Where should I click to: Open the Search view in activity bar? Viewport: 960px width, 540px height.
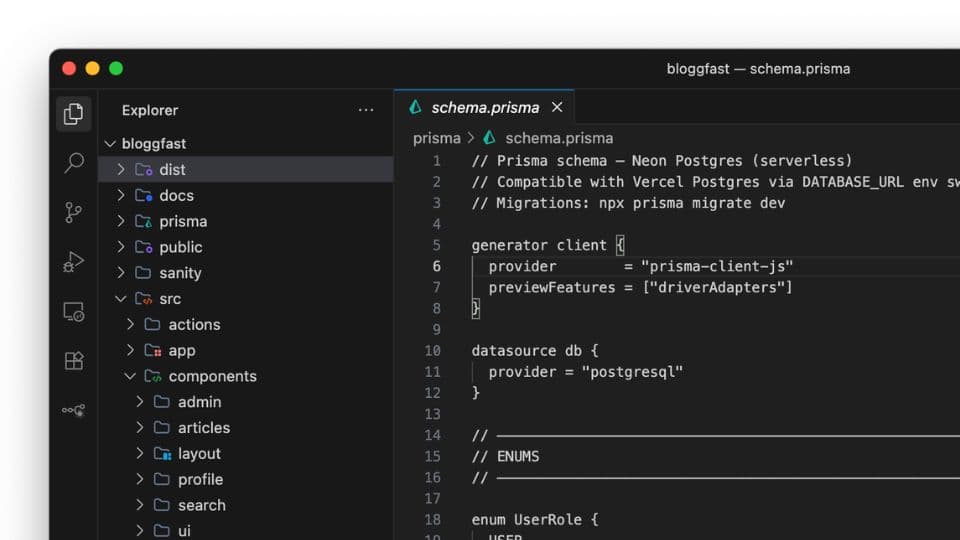pyautogui.click(x=73, y=163)
